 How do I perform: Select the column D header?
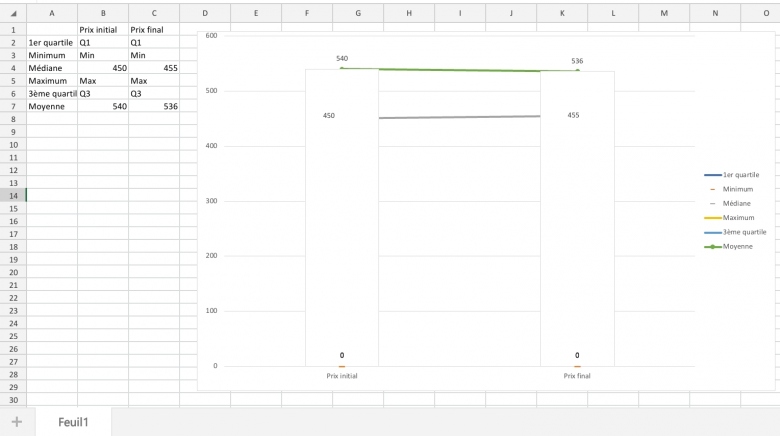(204, 14)
